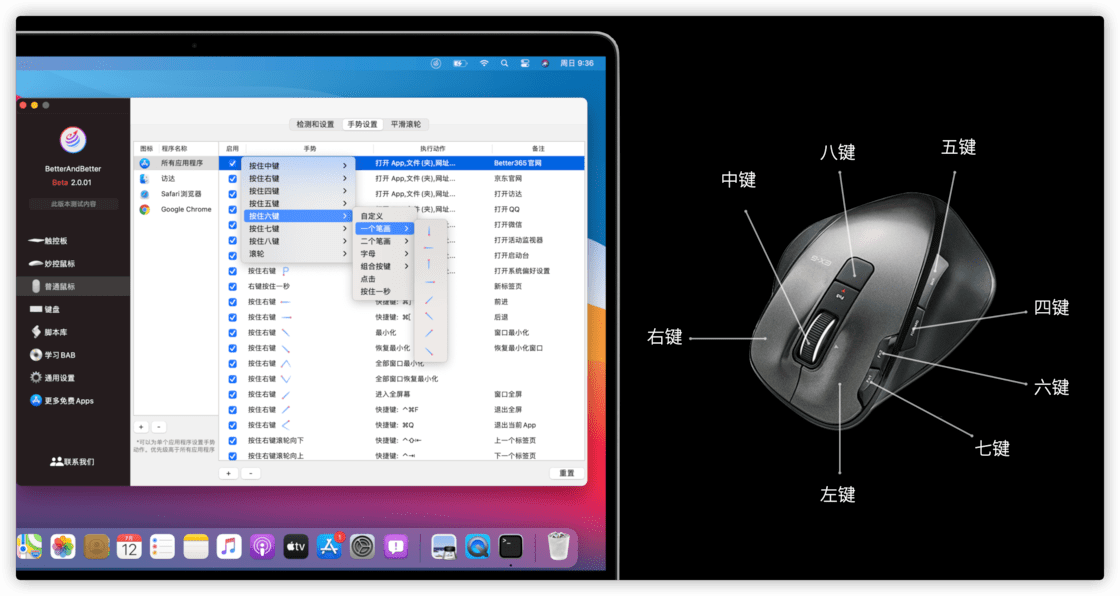Open QuickTime Player from the Dock
1120x596 pixels.
(x=477, y=547)
